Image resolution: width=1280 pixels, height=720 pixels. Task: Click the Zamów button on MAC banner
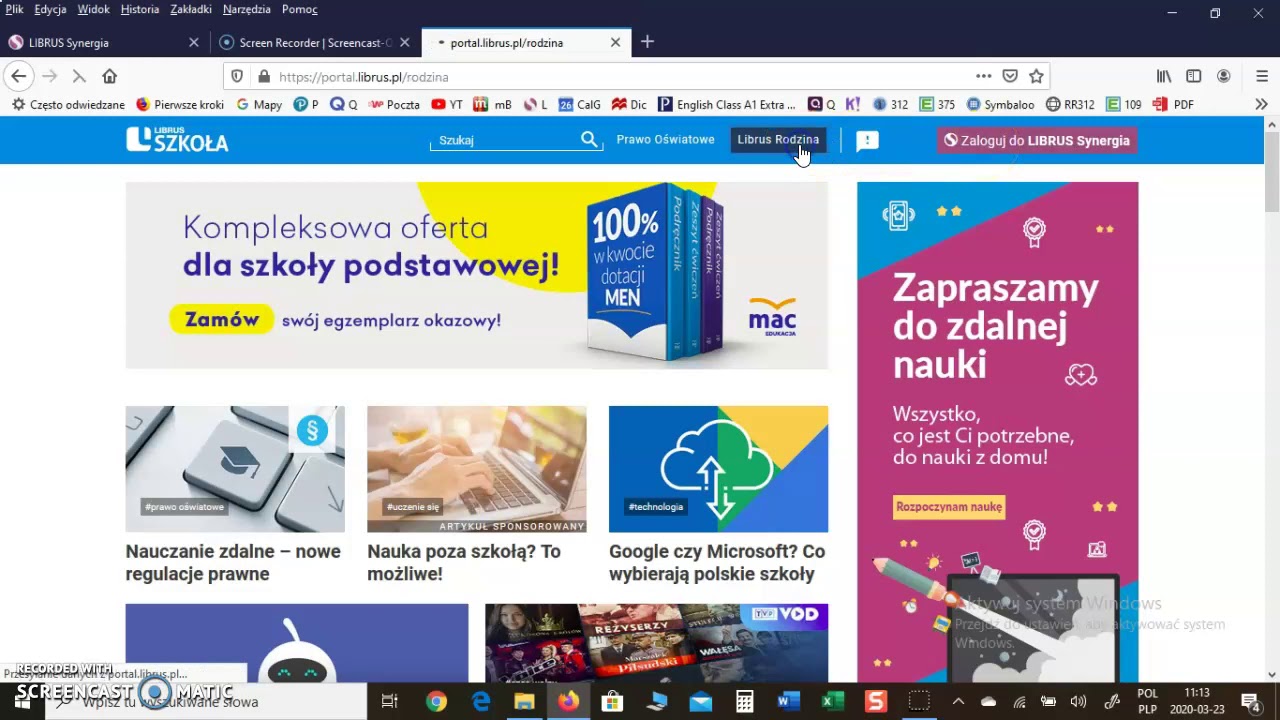coord(221,320)
